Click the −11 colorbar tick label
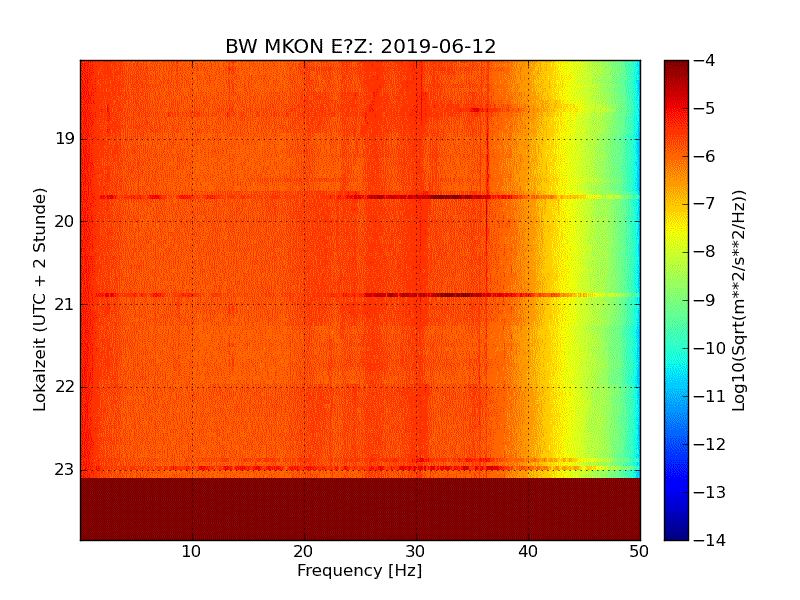Screen dimensions: 800x600 click(710, 396)
